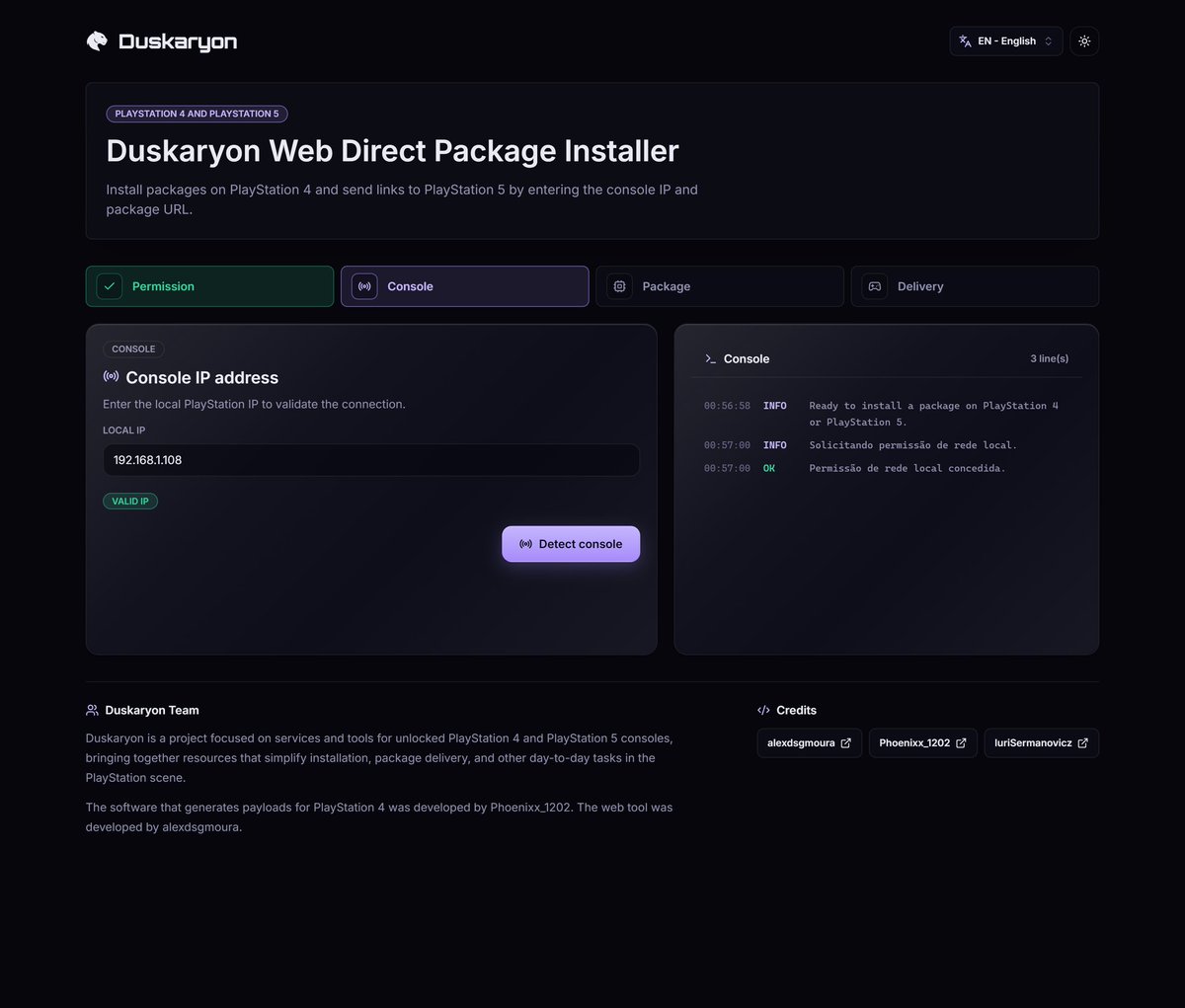Click the chevron arrows of language selector
This screenshot has height=1008, width=1185.
pos(1049,40)
